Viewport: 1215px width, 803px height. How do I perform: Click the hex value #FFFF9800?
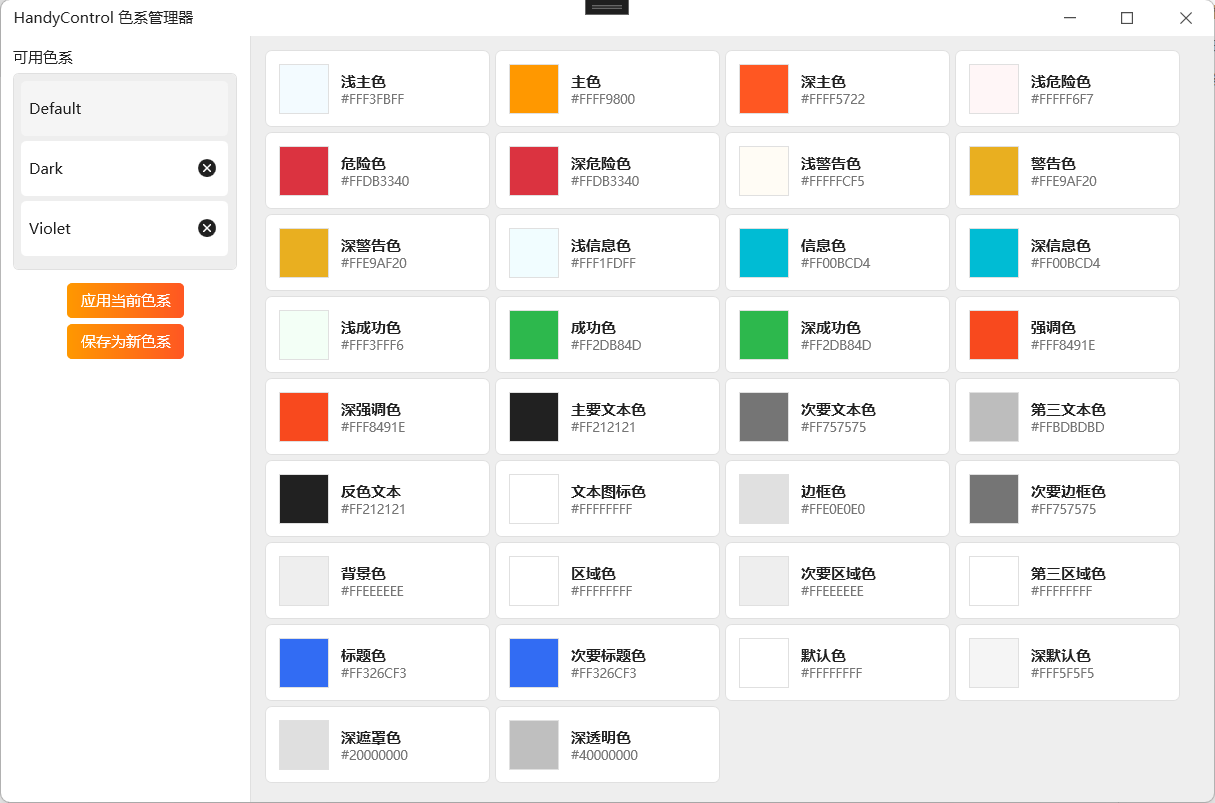tap(603, 99)
